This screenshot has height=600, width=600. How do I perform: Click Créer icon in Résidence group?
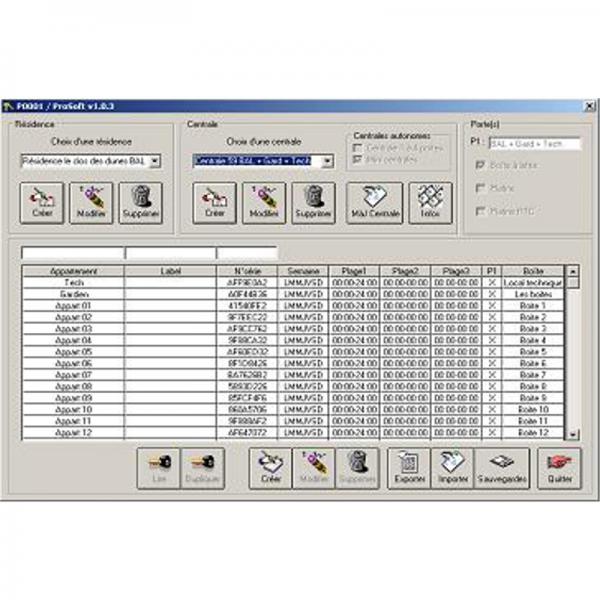pyautogui.click(x=40, y=202)
